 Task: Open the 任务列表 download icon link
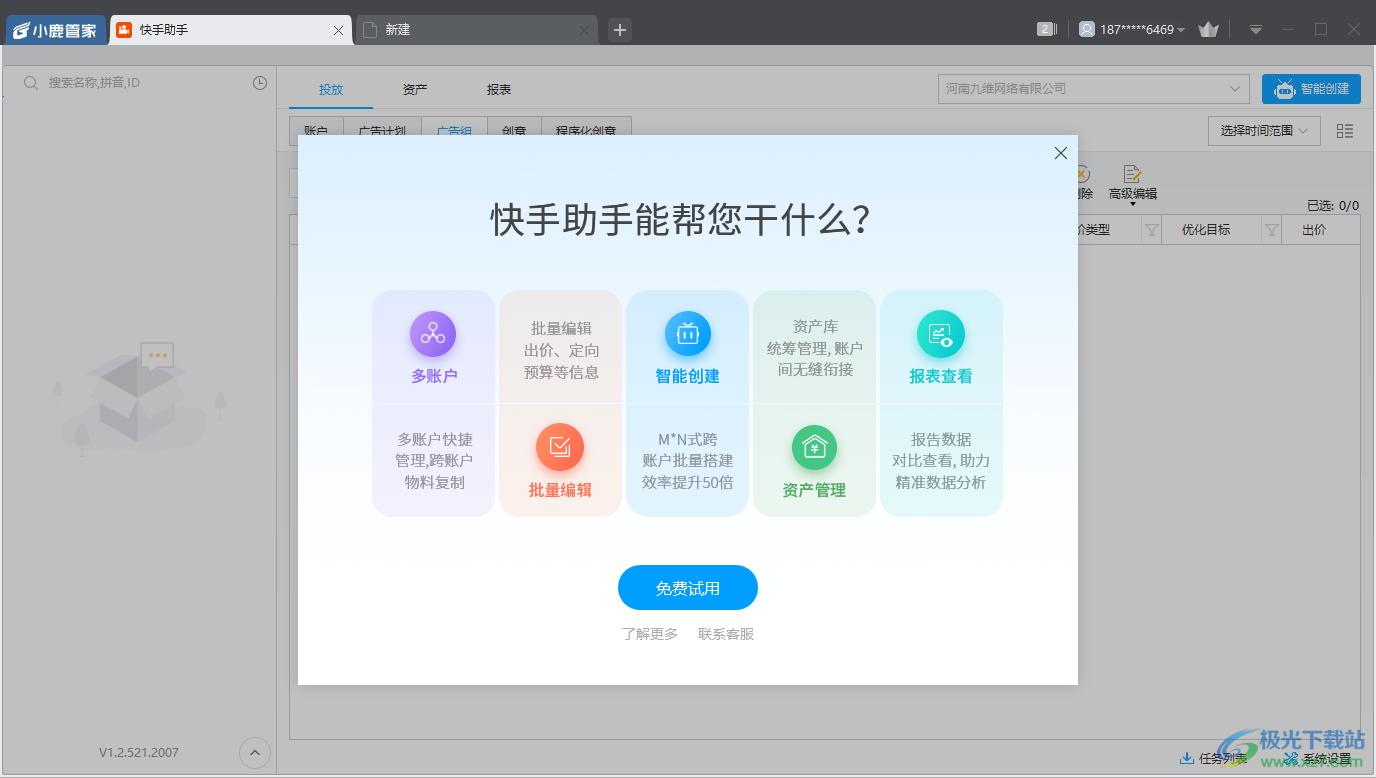(1214, 758)
